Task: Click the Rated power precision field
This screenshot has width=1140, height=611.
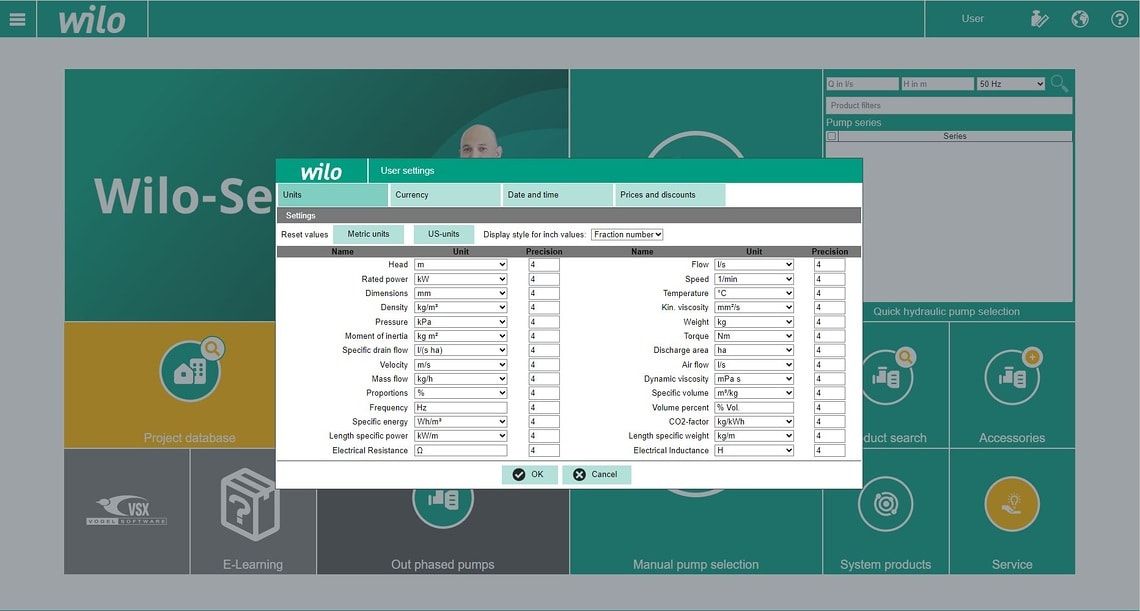Action: 544,279
